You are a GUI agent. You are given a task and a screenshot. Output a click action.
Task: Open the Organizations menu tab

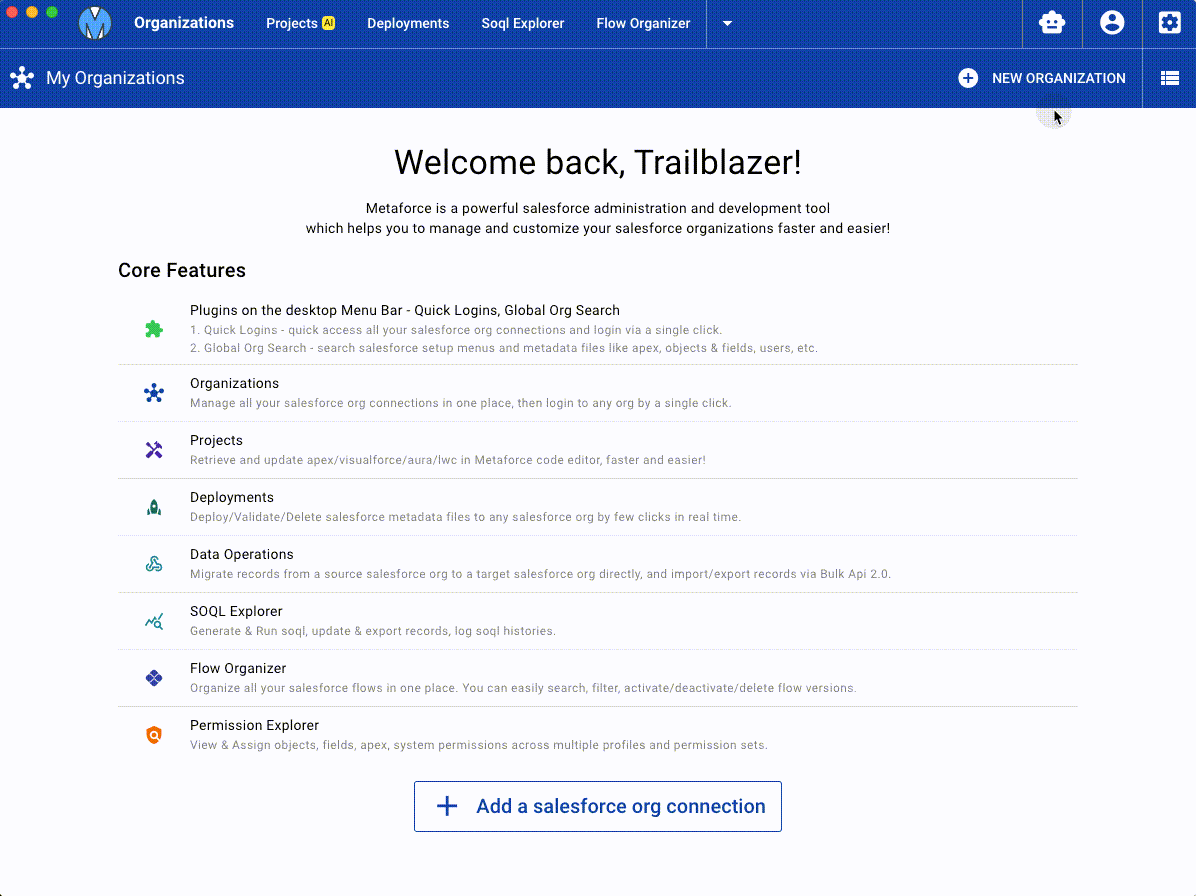coord(184,23)
